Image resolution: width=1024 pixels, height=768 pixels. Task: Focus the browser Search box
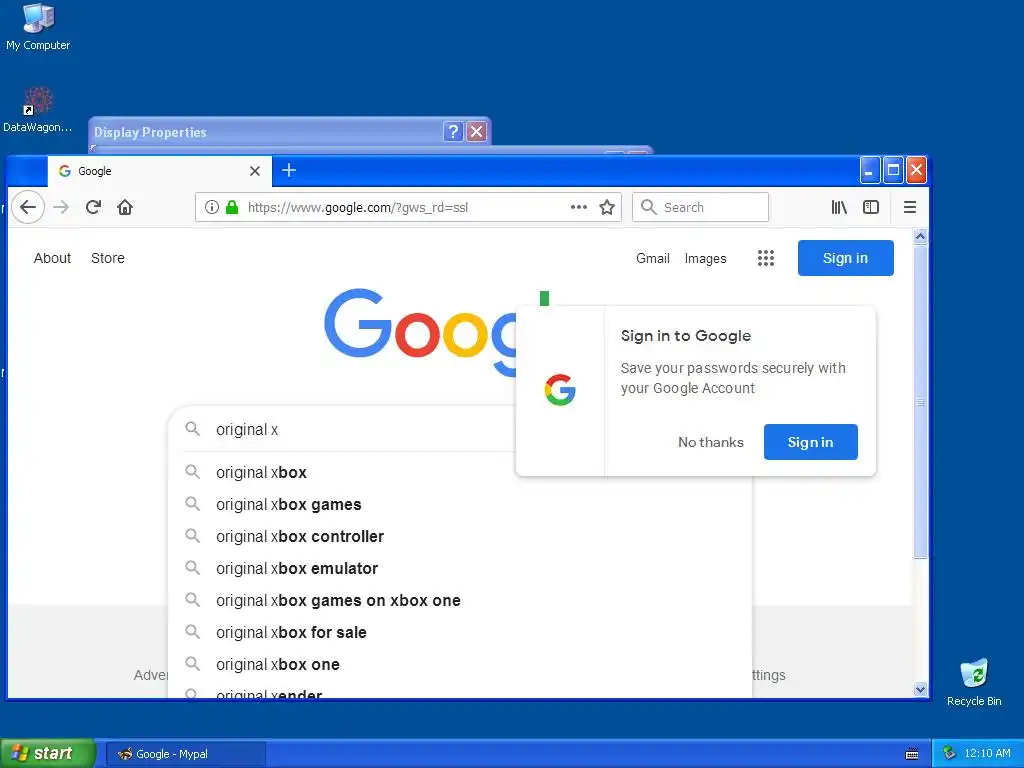tap(700, 207)
